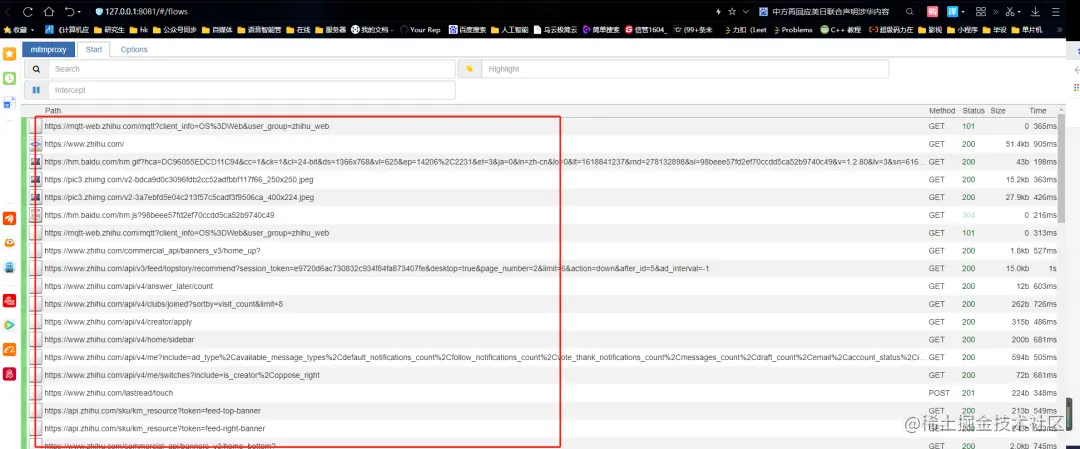Open the dropdown arrow beside the translate icon

(x=962, y=12)
